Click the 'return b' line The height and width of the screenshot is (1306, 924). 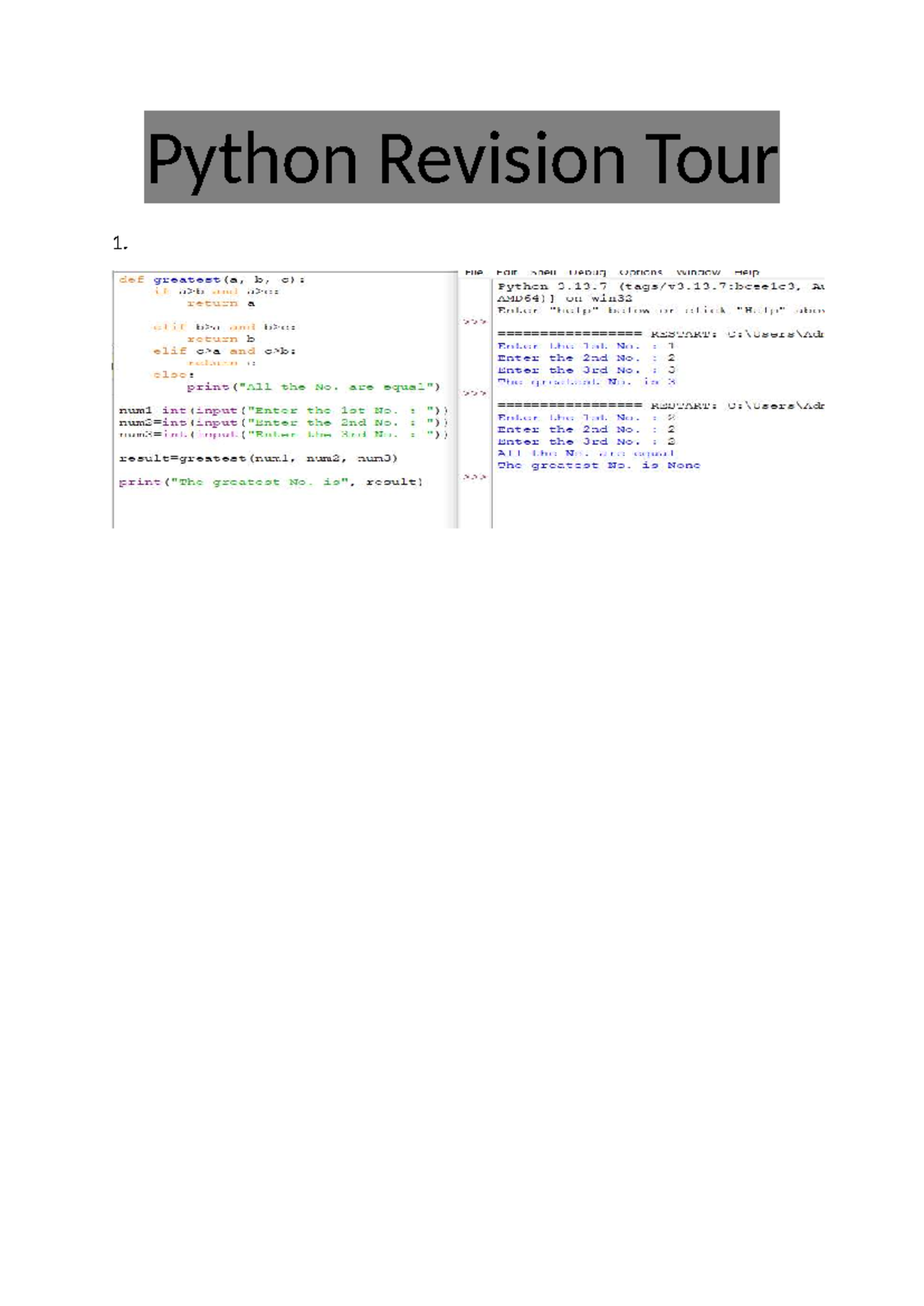point(220,339)
